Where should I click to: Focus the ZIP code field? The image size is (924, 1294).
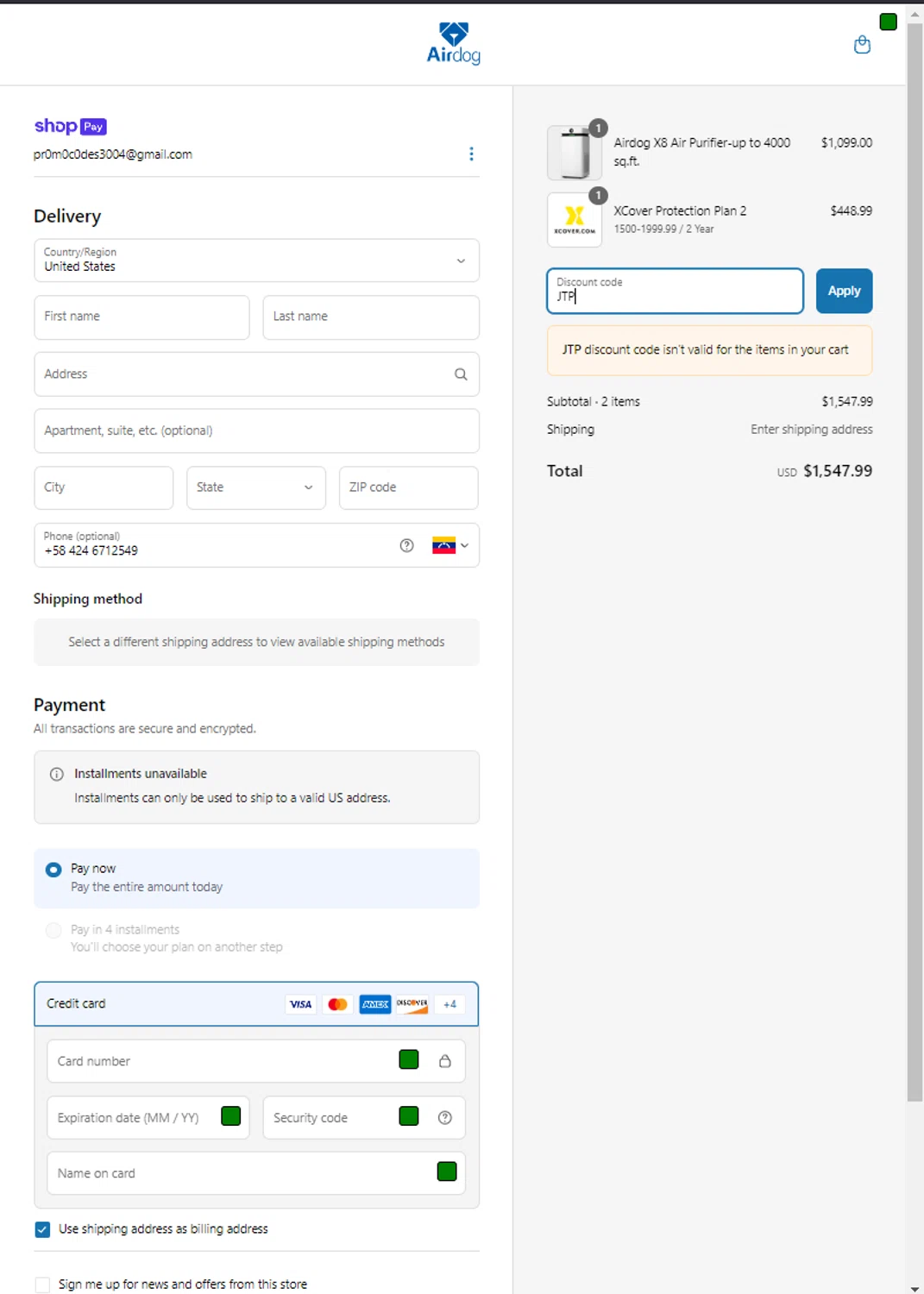409,488
